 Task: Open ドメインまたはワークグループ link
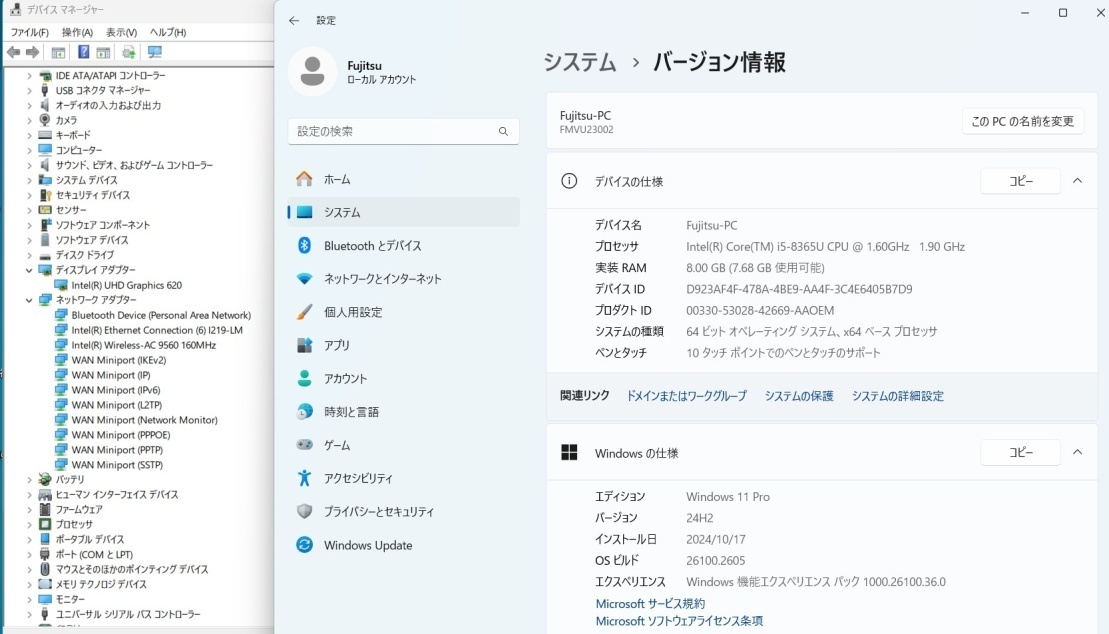pyautogui.click(x=686, y=396)
